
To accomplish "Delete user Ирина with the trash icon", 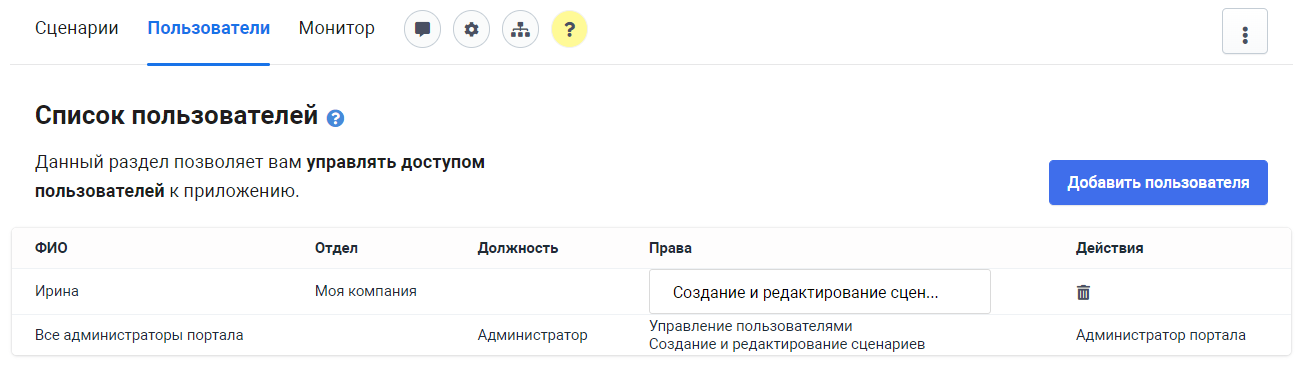I will coord(1083,292).
